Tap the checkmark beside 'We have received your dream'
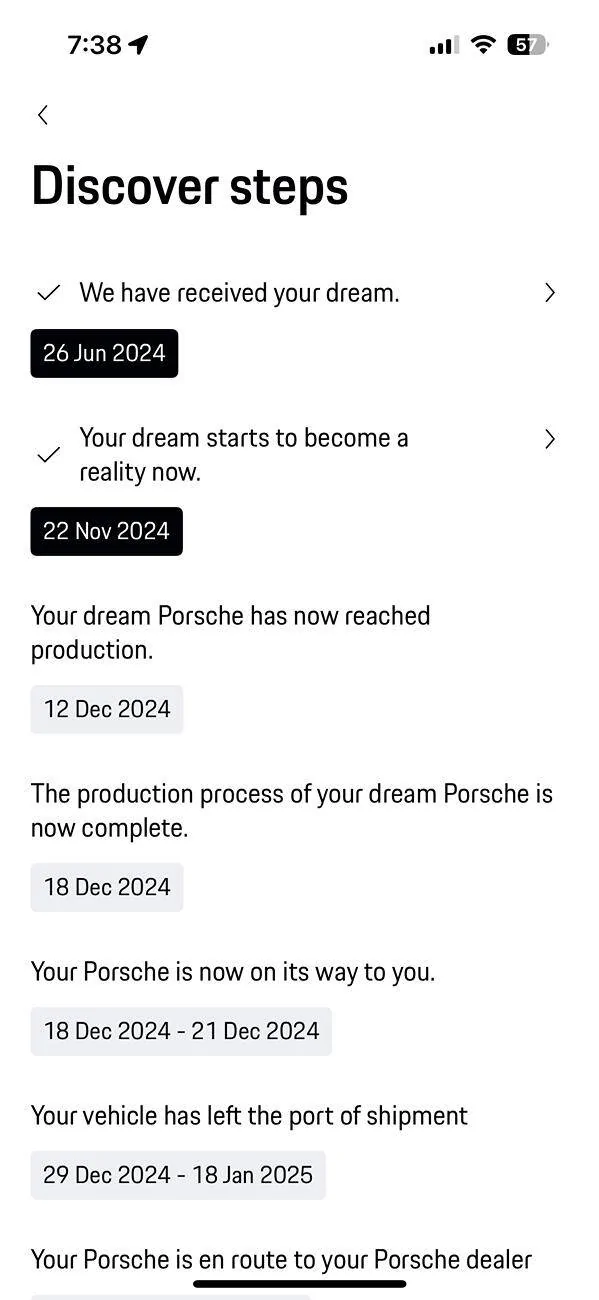Viewport: 599px width, 1300px height. [x=48, y=293]
